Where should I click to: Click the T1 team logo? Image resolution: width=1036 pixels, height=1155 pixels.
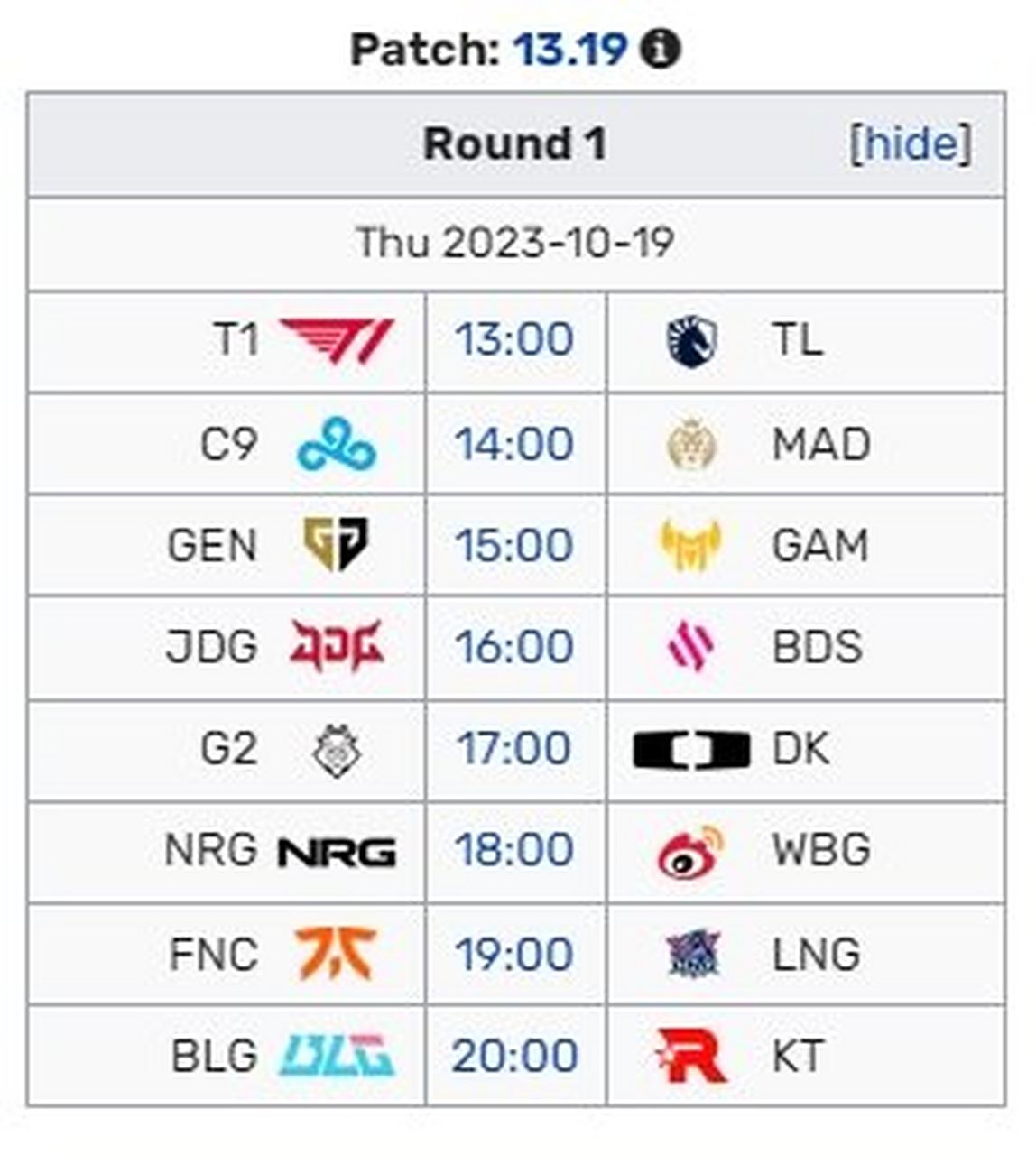point(337,341)
